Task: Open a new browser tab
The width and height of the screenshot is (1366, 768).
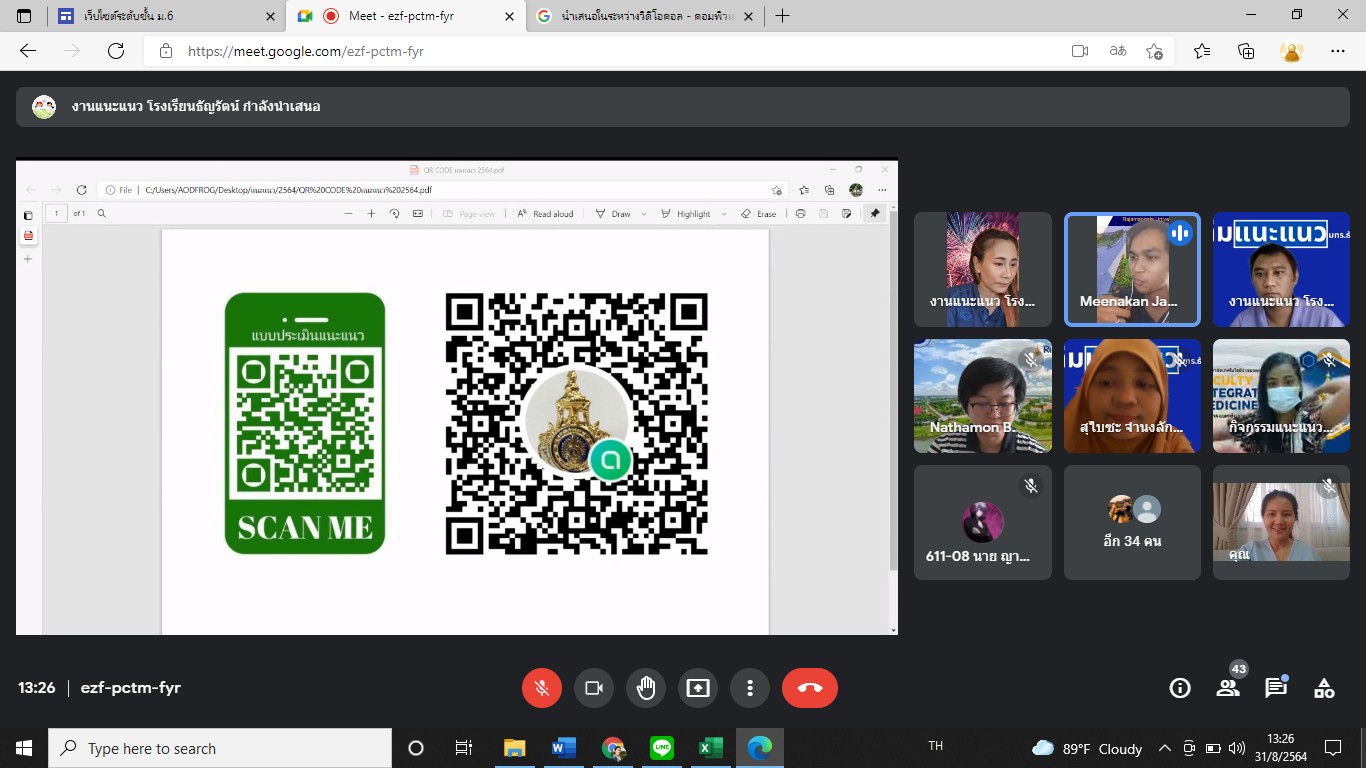Action: [x=782, y=16]
